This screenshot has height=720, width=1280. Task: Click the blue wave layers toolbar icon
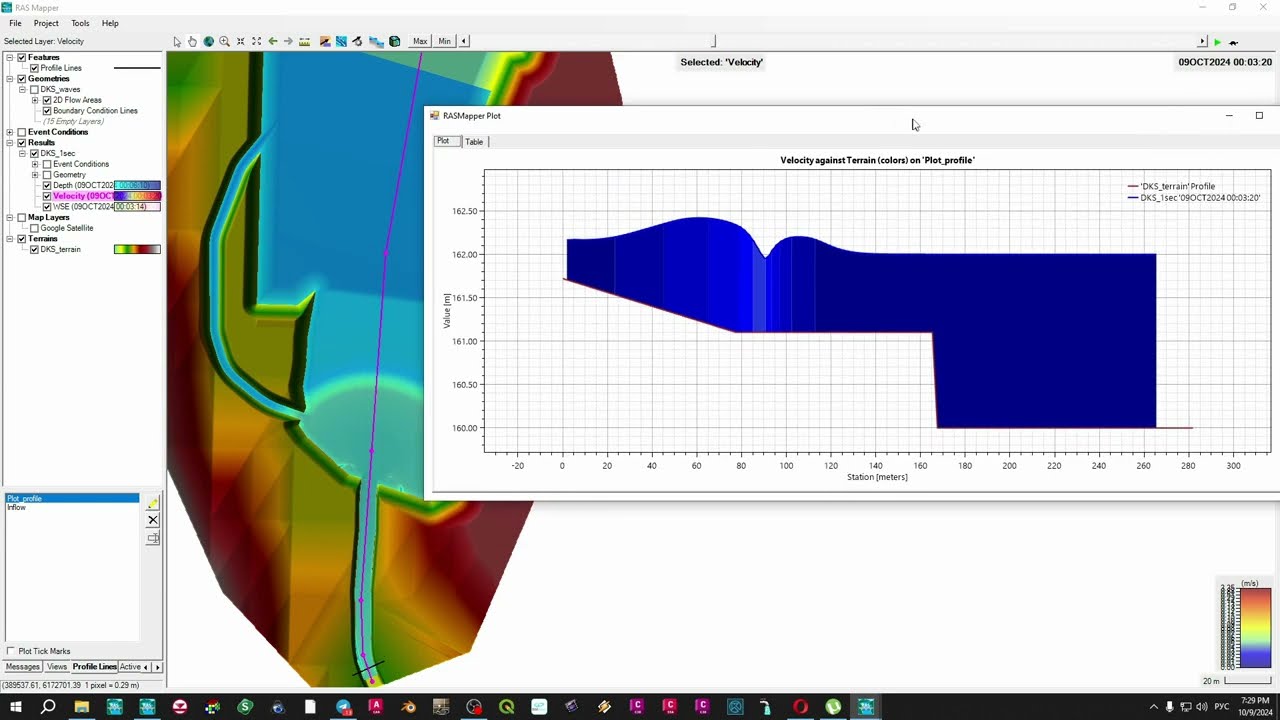[x=376, y=41]
